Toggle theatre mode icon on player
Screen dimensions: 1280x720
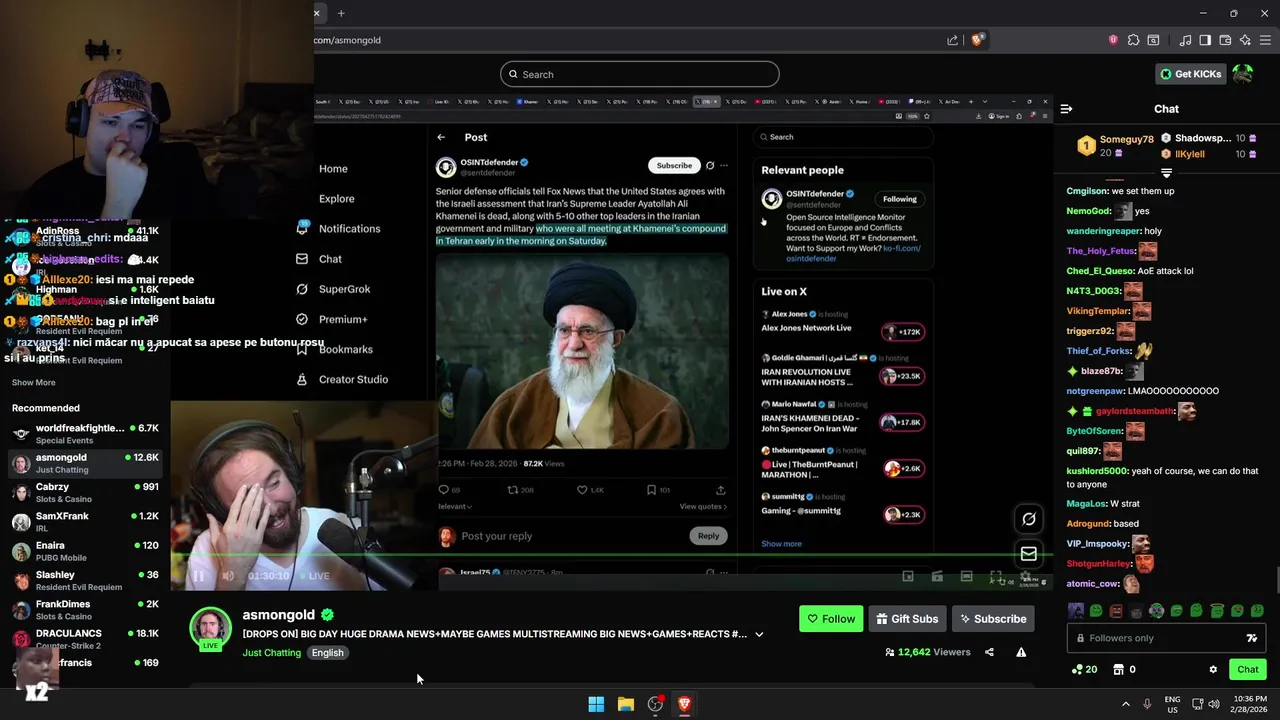966,576
